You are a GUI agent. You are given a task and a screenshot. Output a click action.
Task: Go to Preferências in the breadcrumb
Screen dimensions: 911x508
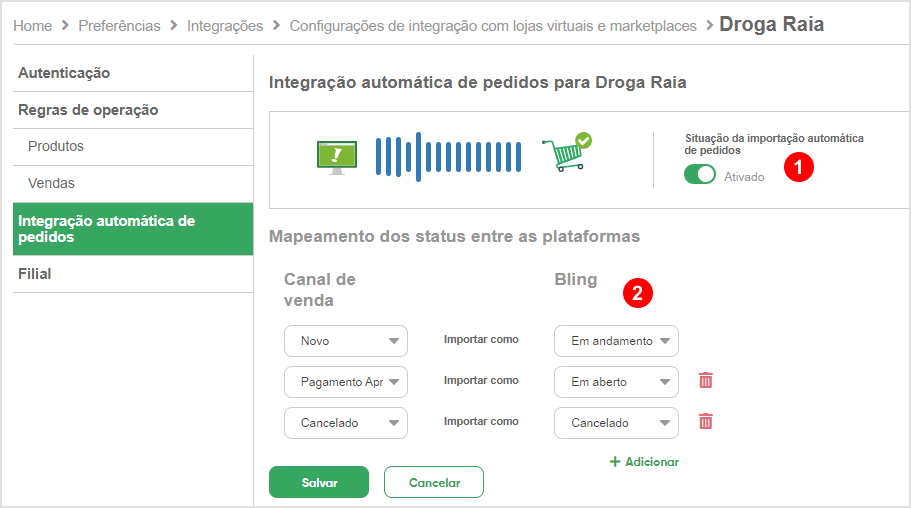(x=119, y=26)
